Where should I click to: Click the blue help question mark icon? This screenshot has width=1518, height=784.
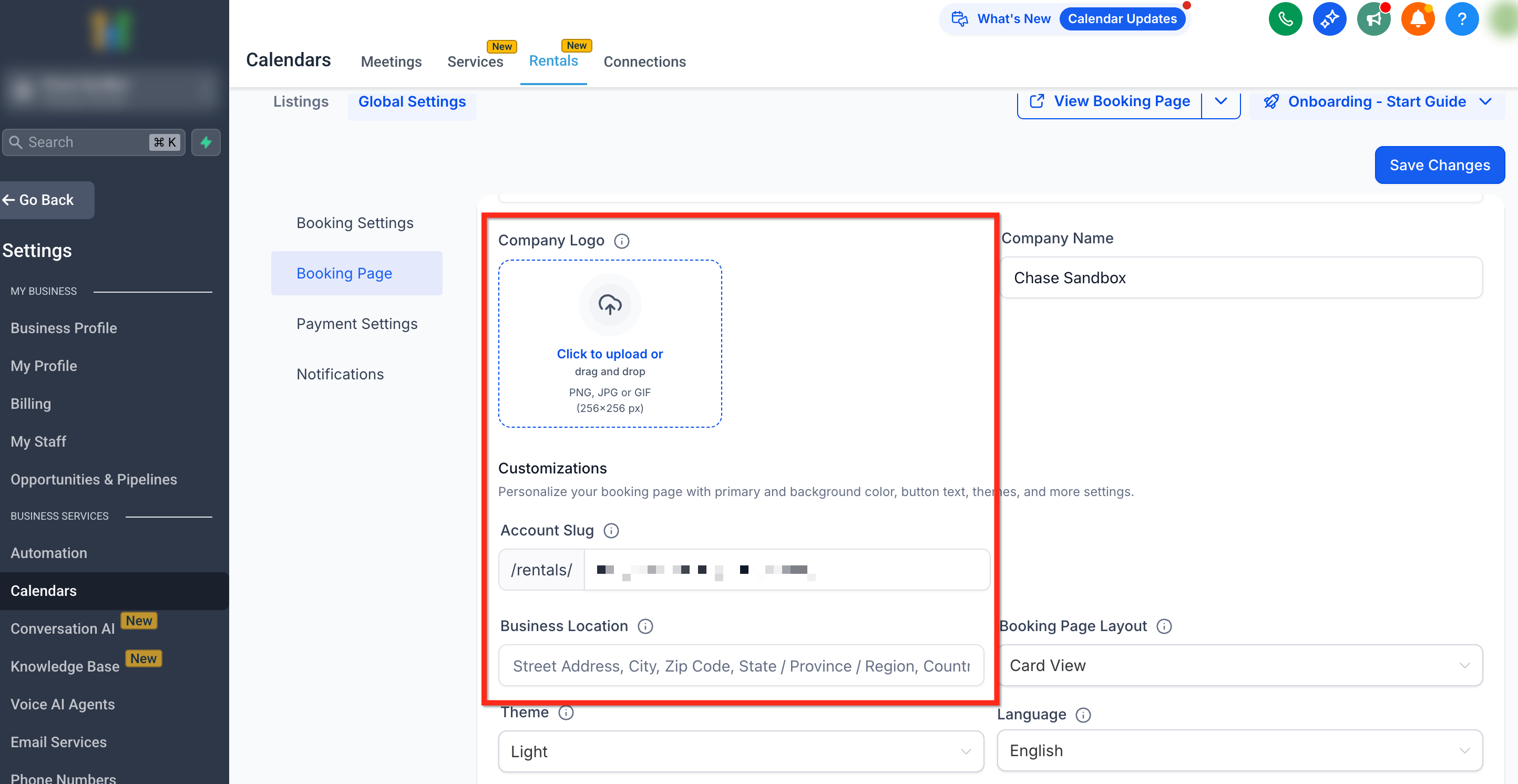pyautogui.click(x=1461, y=19)
